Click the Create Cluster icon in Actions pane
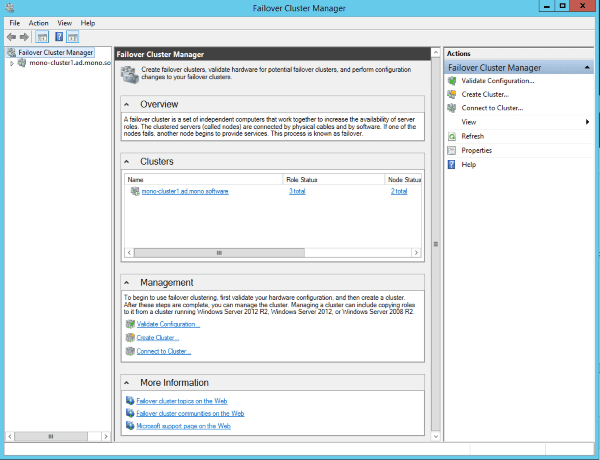The height and width of the screenshot is (460, 600). click(x=452, y=94)
